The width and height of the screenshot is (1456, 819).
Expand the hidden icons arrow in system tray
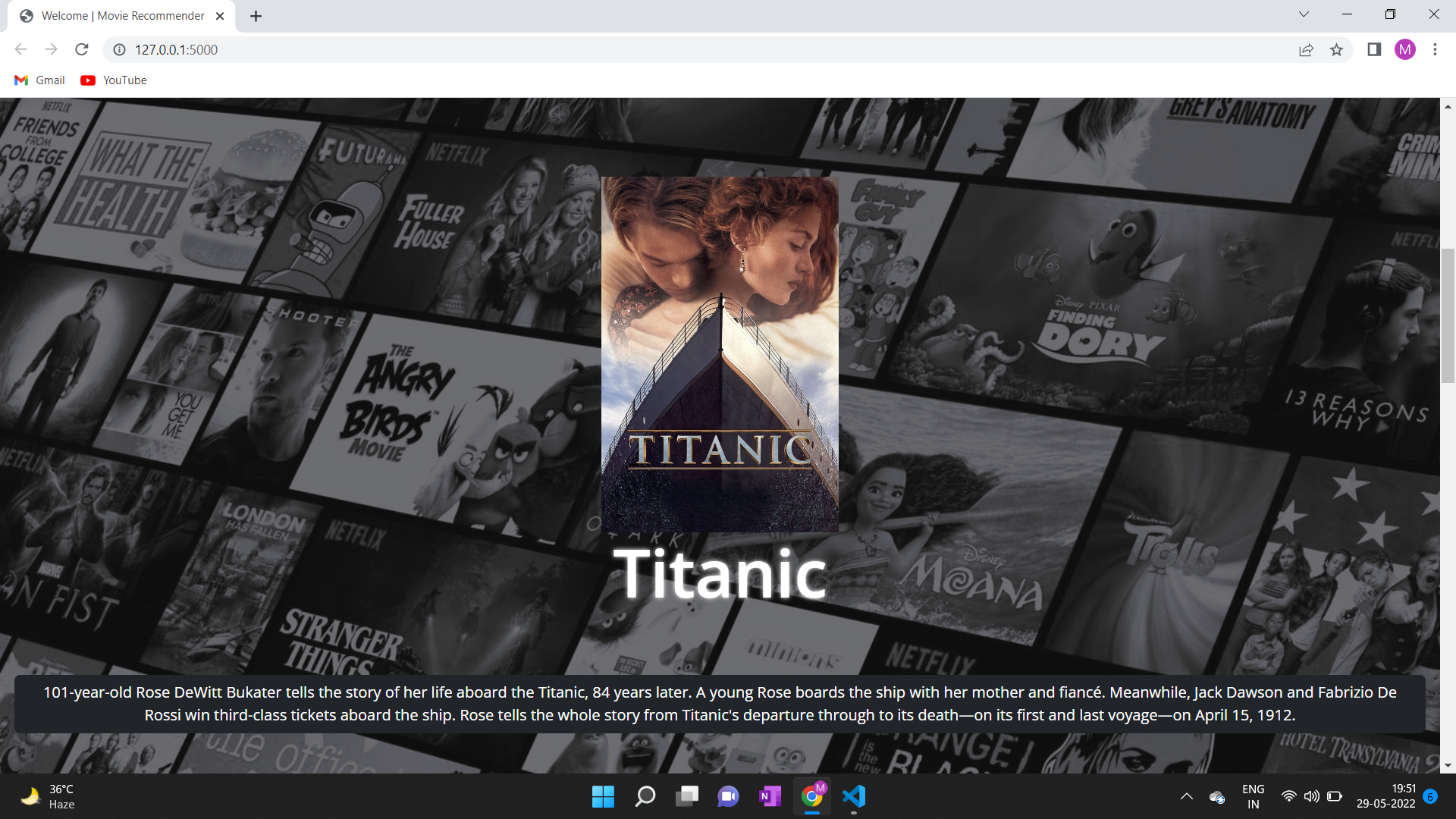[1186, 797]
